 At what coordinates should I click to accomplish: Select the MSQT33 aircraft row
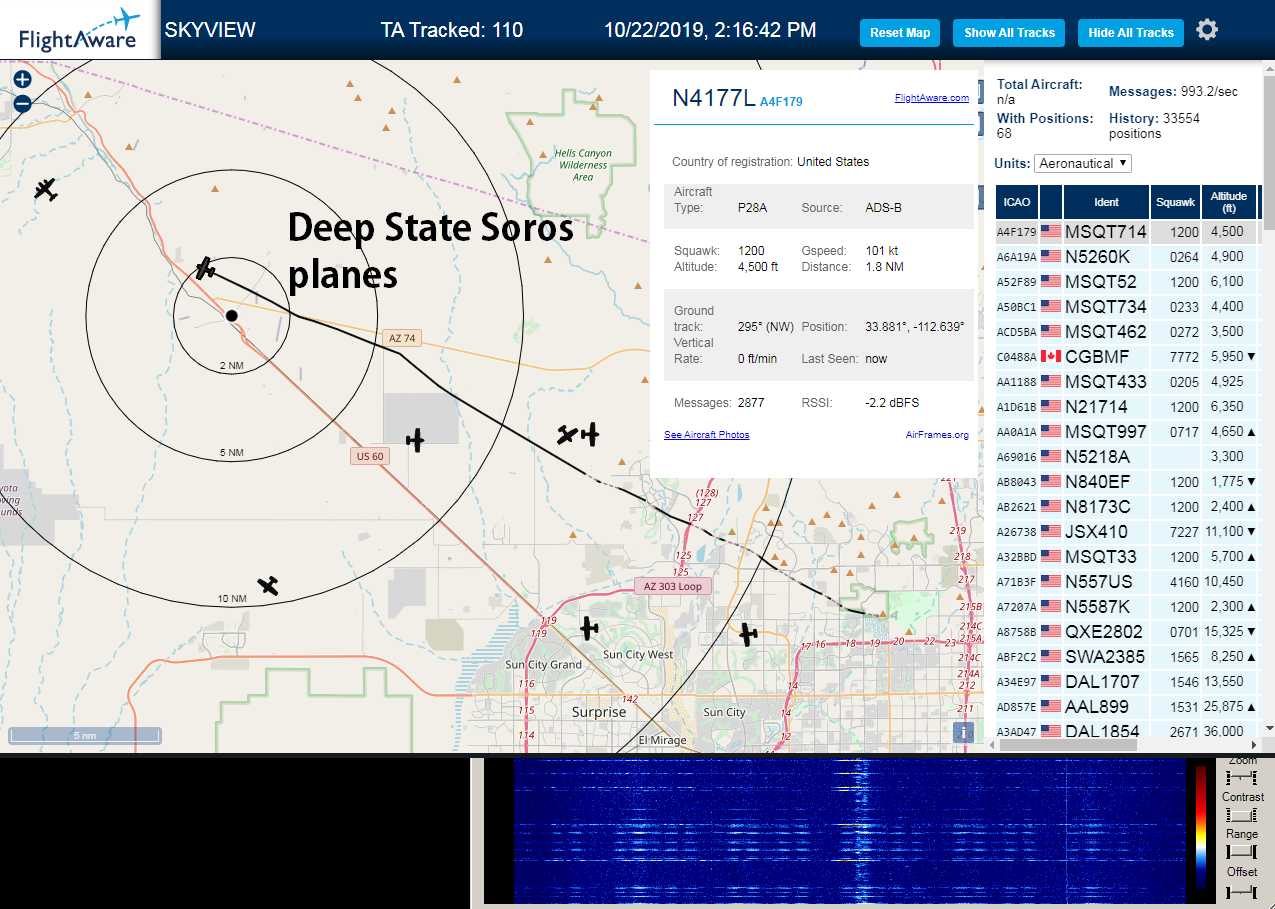[x=1128, y=557]
